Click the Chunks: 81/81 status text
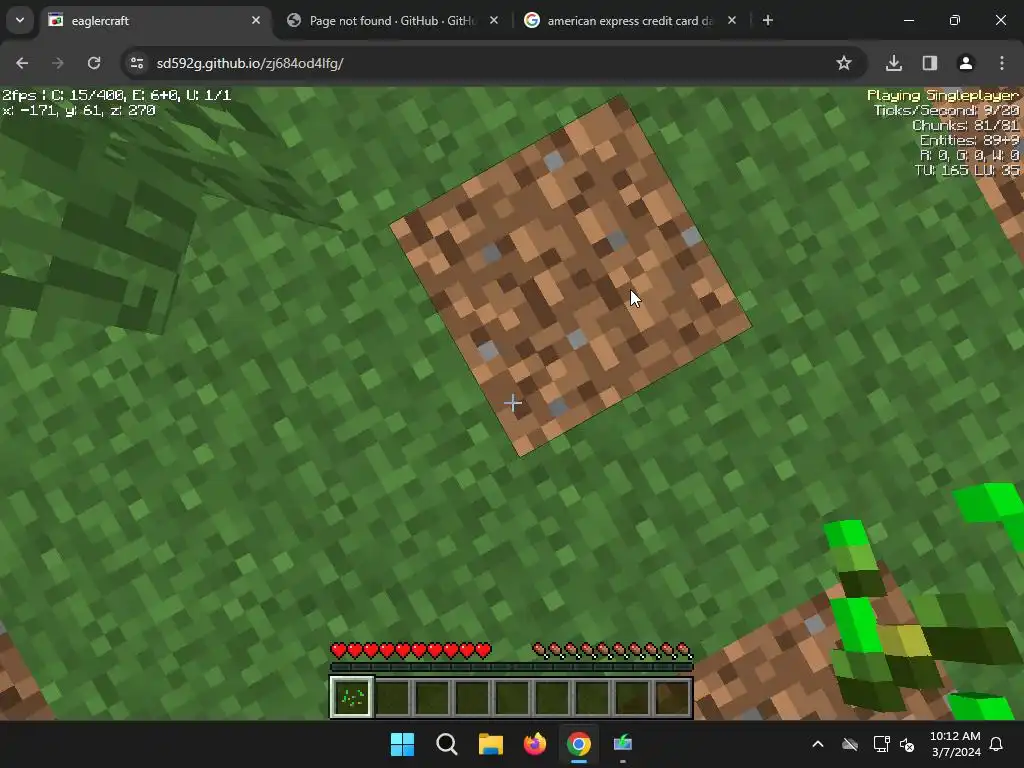The height and width of the screenshot is (768, 1024). coord(965,125)
